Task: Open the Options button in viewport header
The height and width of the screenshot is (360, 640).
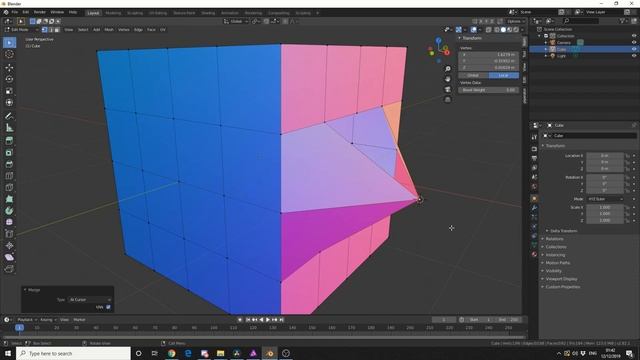Action: click(x=515, y=21)
